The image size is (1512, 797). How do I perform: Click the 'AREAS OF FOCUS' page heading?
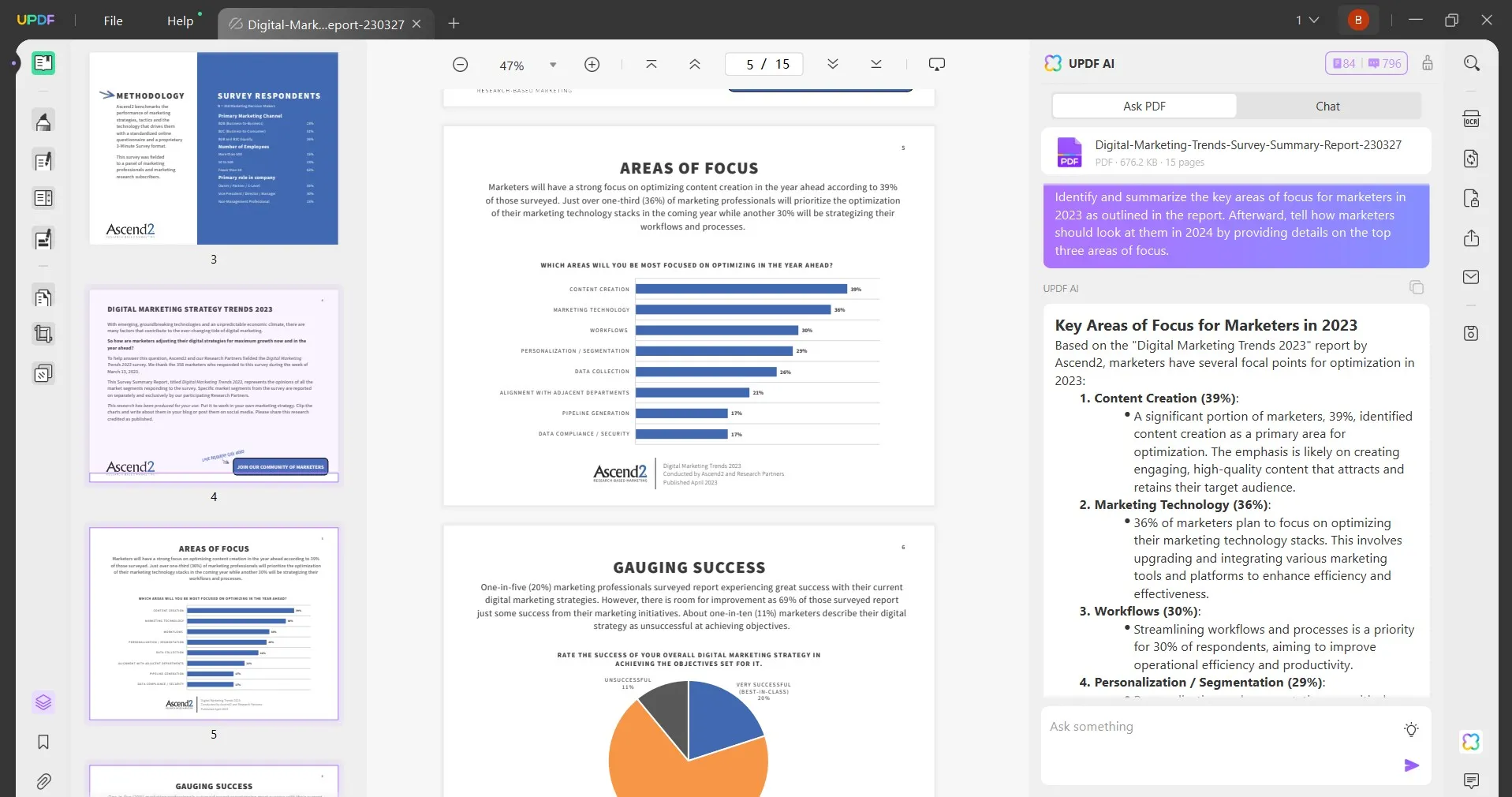(x=689, y=168)
